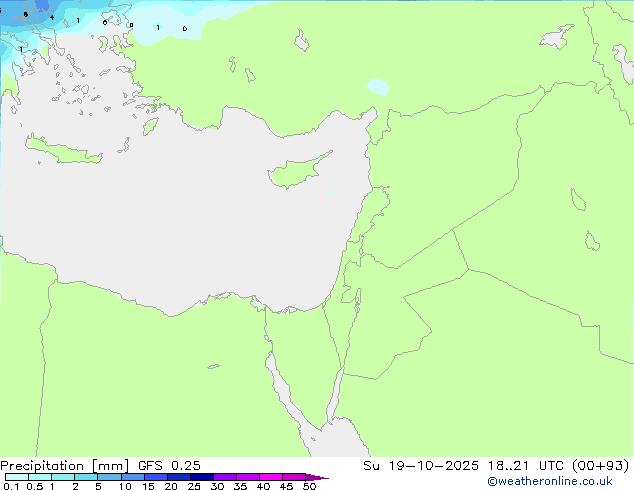Click the 1–2 mm legend swatch

tap(63, 477)
